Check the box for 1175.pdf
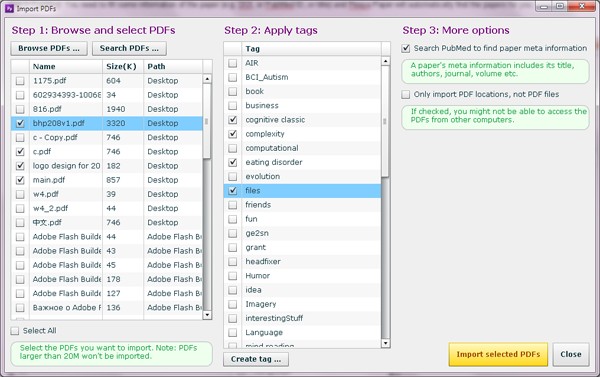The height and width of the screenshot is (377, 600). 20,81
